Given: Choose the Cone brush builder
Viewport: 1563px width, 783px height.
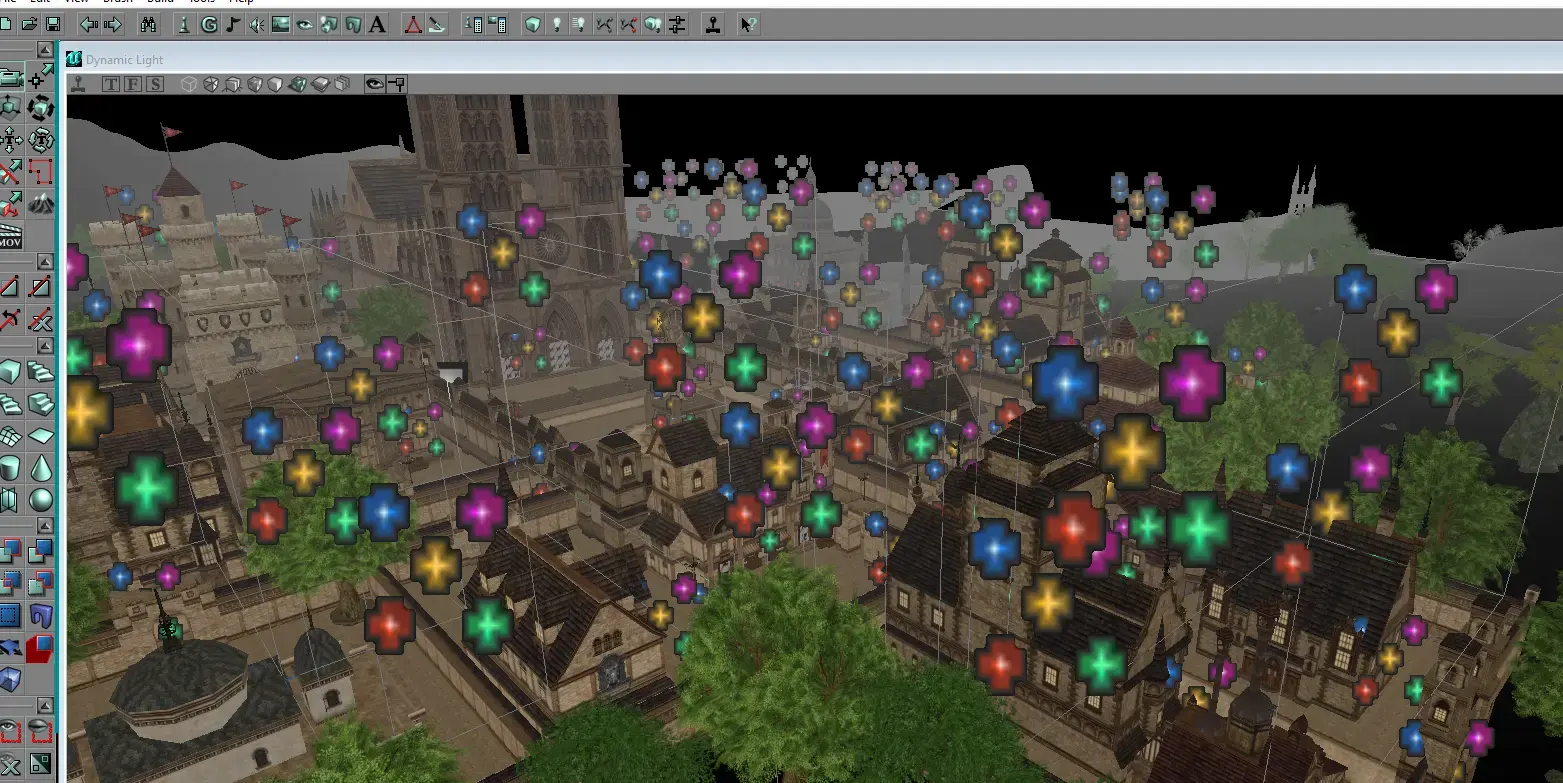Looking at the screenshot, I should click(41, 467).
